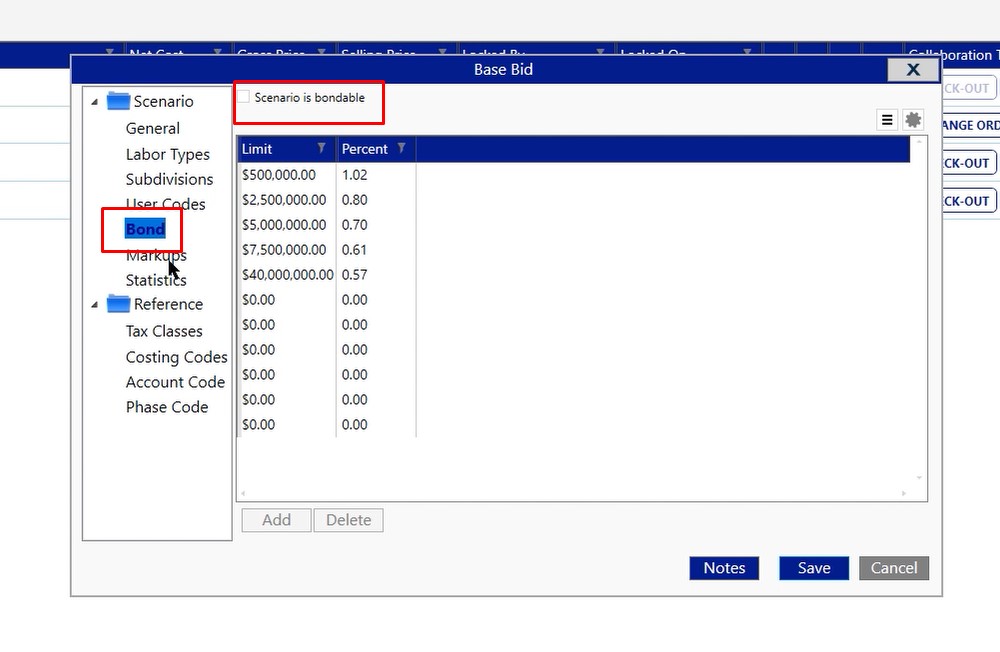1000x652 pixels.
Task: Collapse the Reference tree node arrow
Action: pos(95,305)
